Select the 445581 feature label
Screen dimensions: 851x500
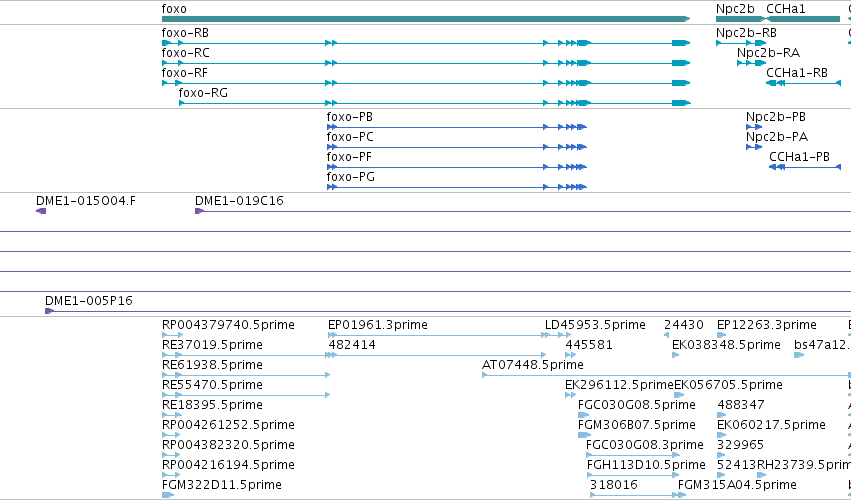(589, 345)
